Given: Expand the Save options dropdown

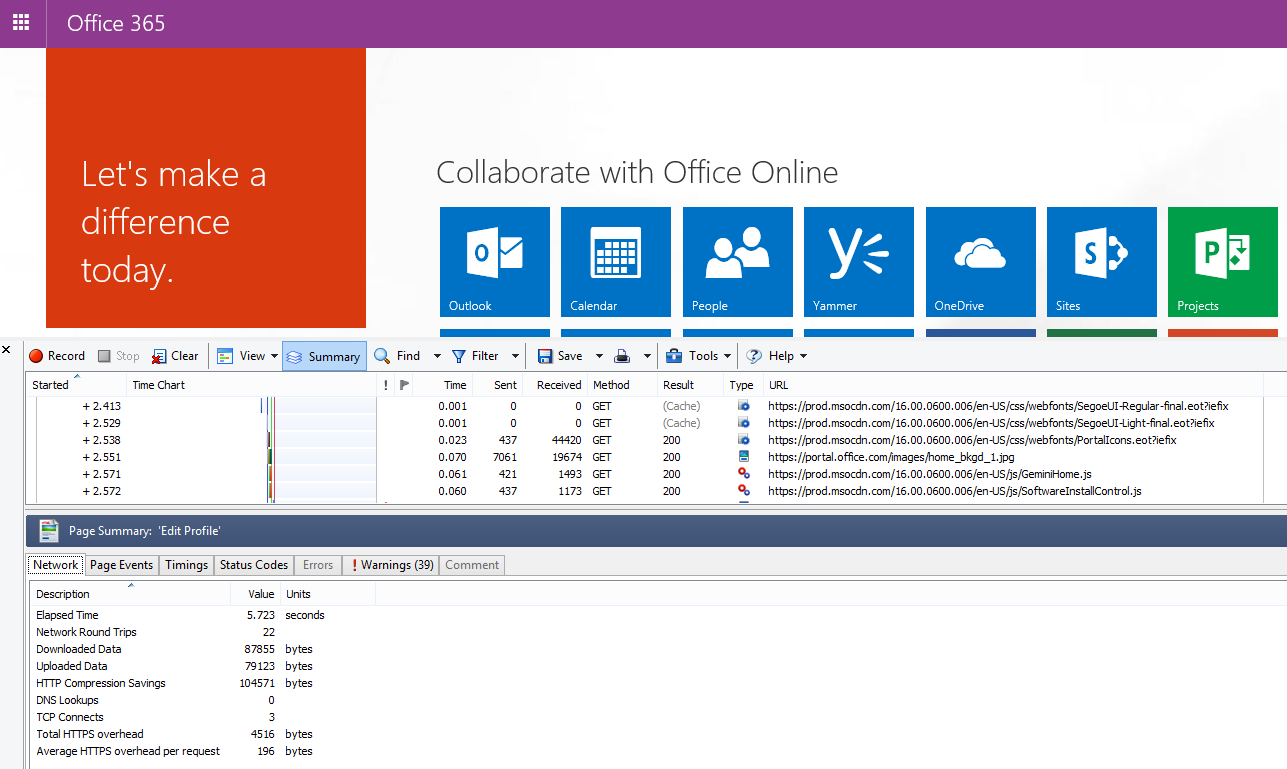Looking at the screenshot, I should click(599, 355).
